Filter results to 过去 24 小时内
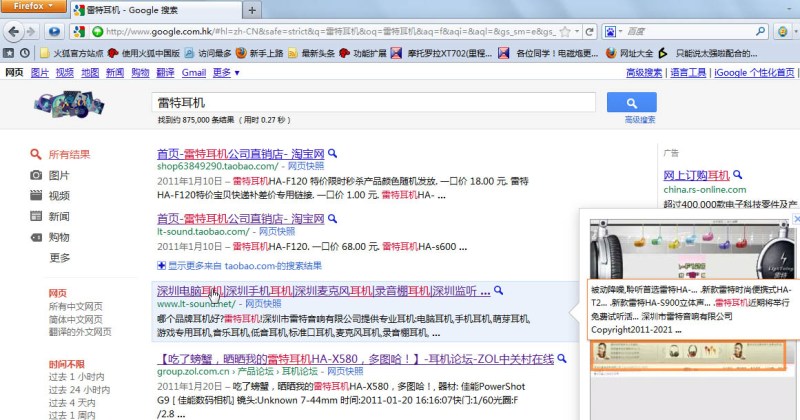Screen dimensions: 800x420 (79, 389)
